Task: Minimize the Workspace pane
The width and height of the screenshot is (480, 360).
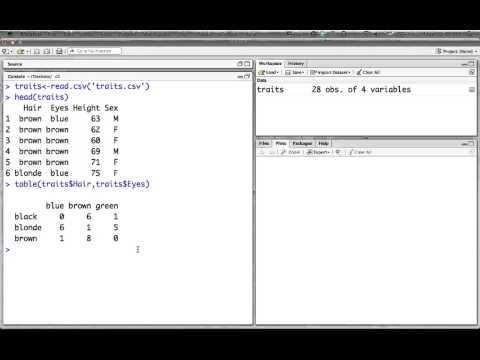Action: 465,64
